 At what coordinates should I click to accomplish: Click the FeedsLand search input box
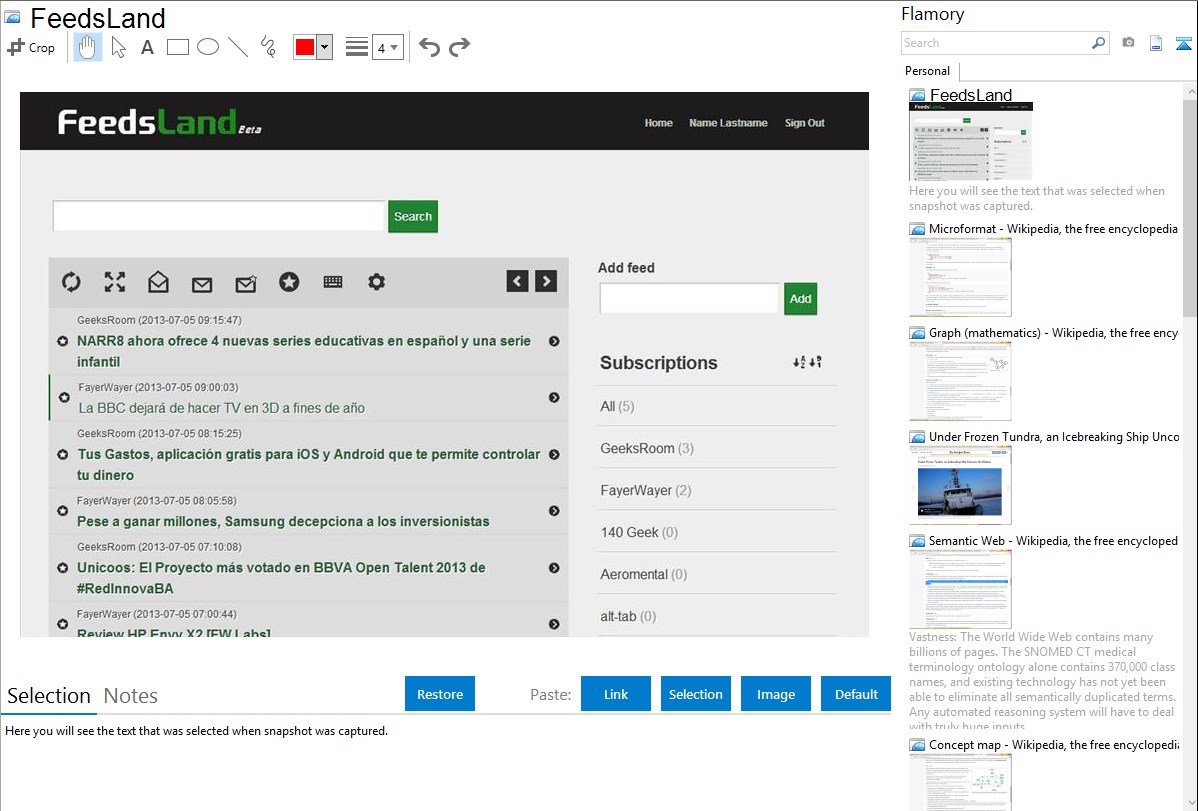click(x=219, y=216)
